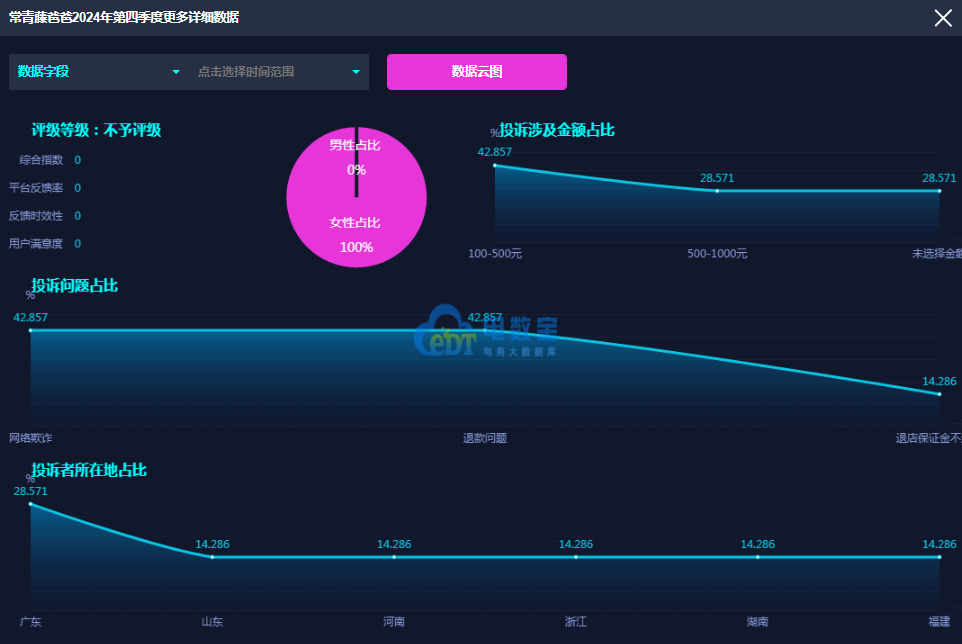The width and height of the screenshot is (962, 644).
Task: Click the 数据云图 button
Action: (476, 72)
